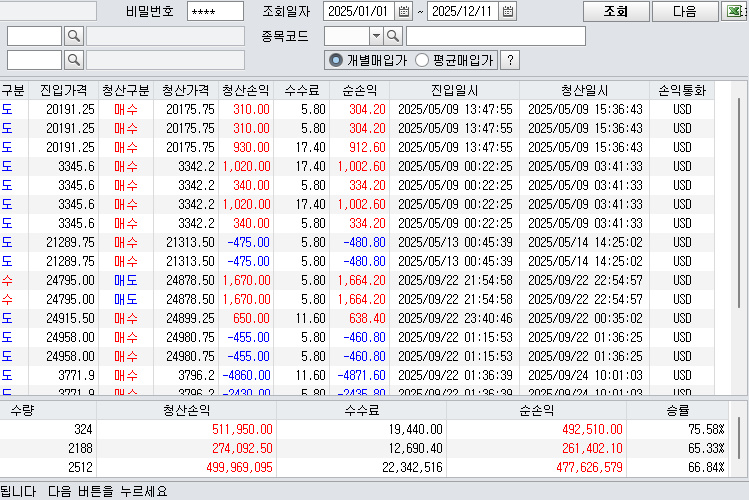Viewport: 749px width, 500px height.
Task: Sort by the 청산구분 column header
Action: [126, 90]
